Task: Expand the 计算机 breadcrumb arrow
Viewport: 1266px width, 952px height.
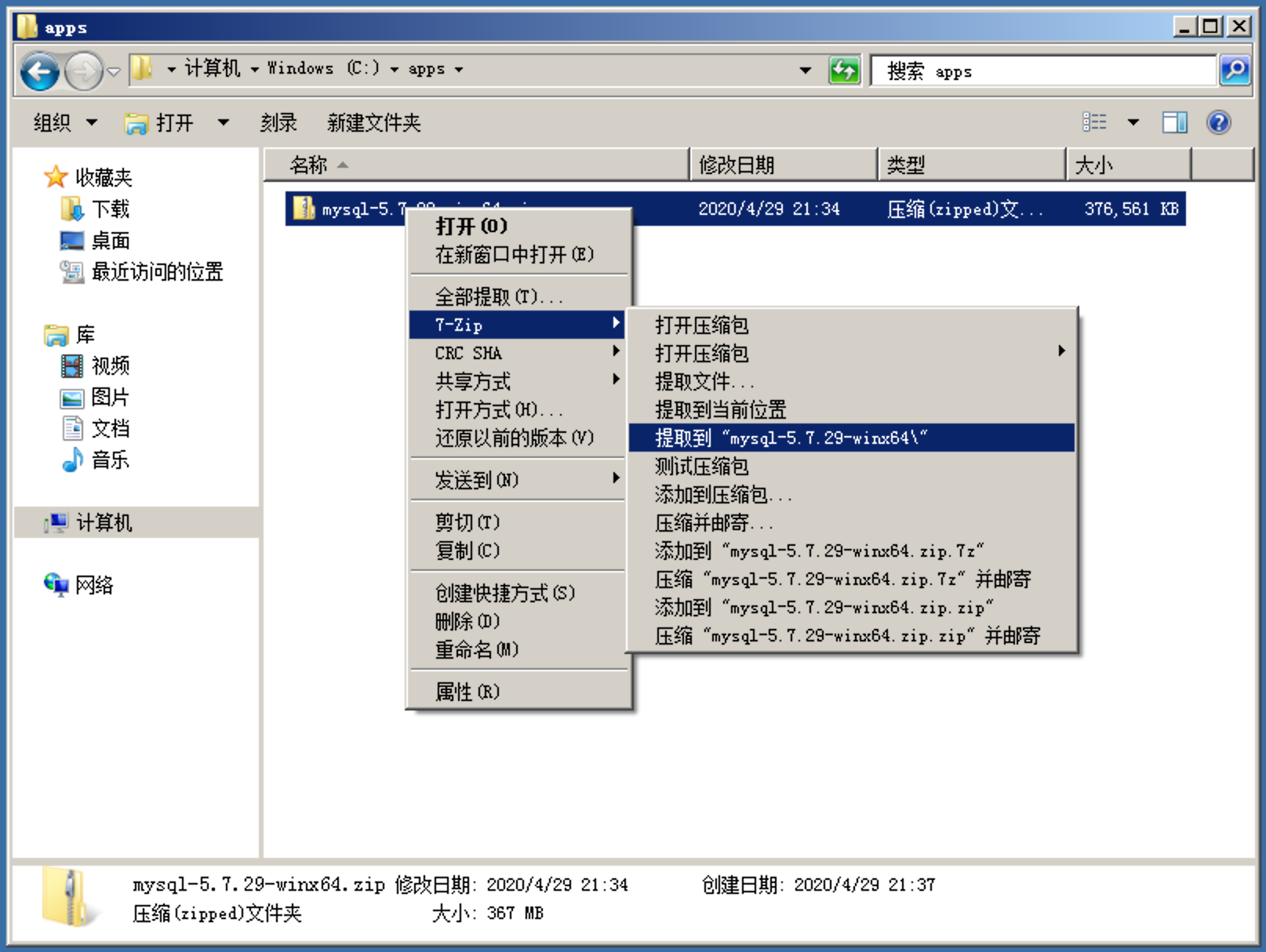Action: point(254,69)
